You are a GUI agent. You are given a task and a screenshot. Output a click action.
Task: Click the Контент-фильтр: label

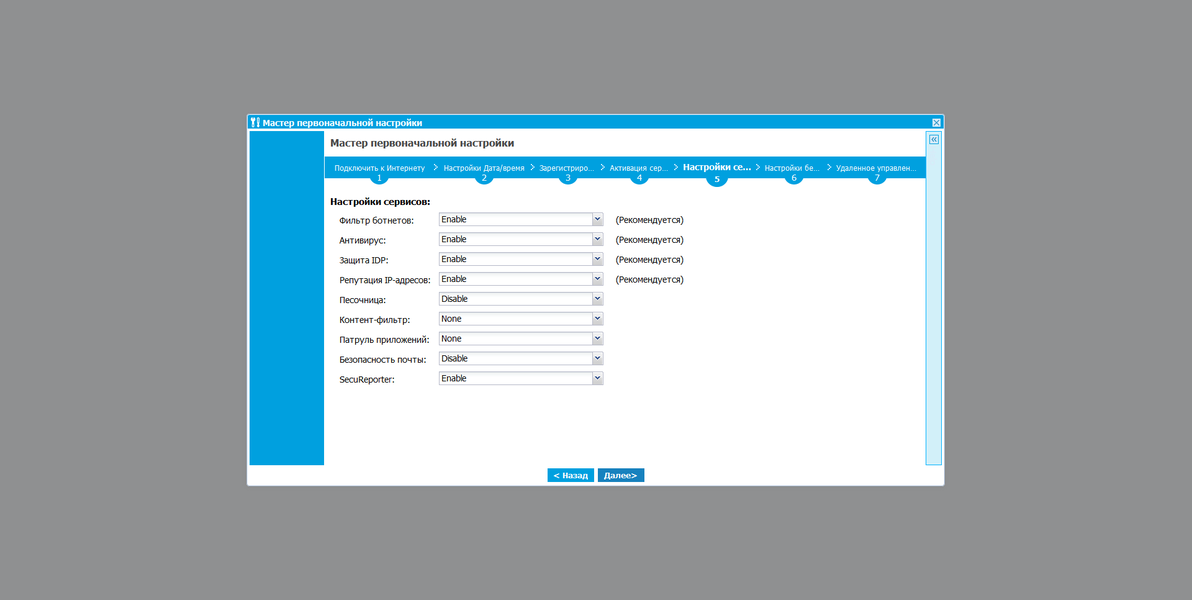tap(375, 320)
